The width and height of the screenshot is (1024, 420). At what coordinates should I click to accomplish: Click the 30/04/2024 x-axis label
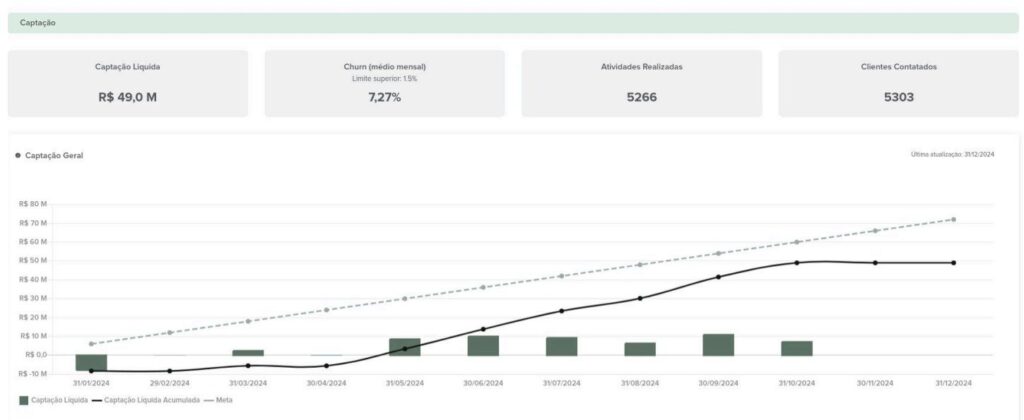coord(327,383)
